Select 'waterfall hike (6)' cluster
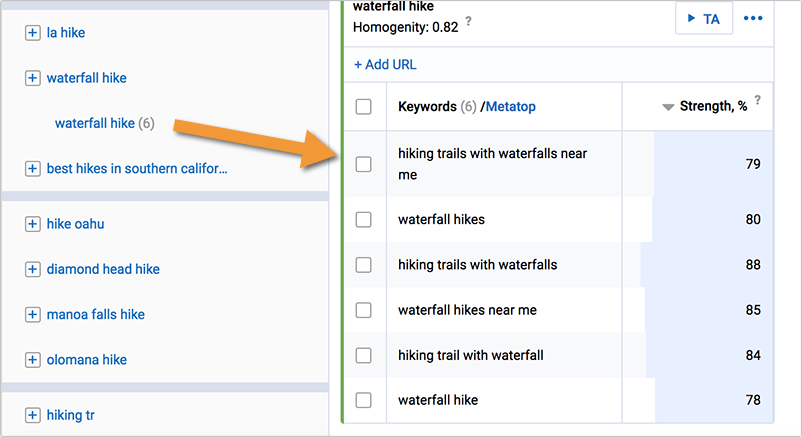Image resolution: width=802 pixels, height=437 pixels. (104, 123)
